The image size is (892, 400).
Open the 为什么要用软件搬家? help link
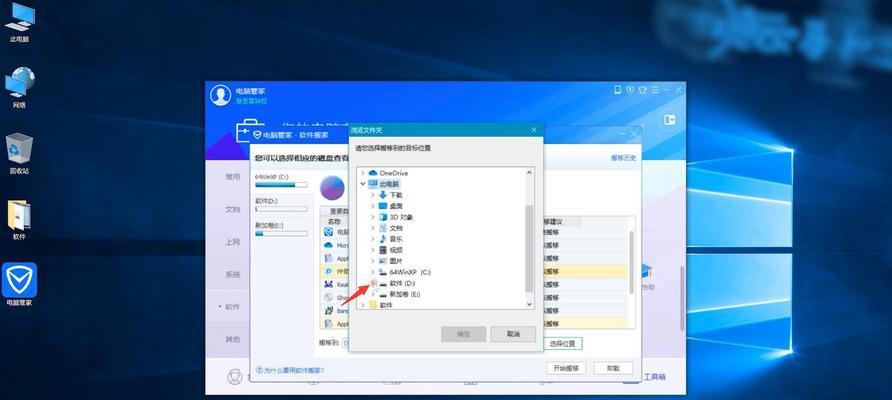pyautogui.click(x=290, y=370)
